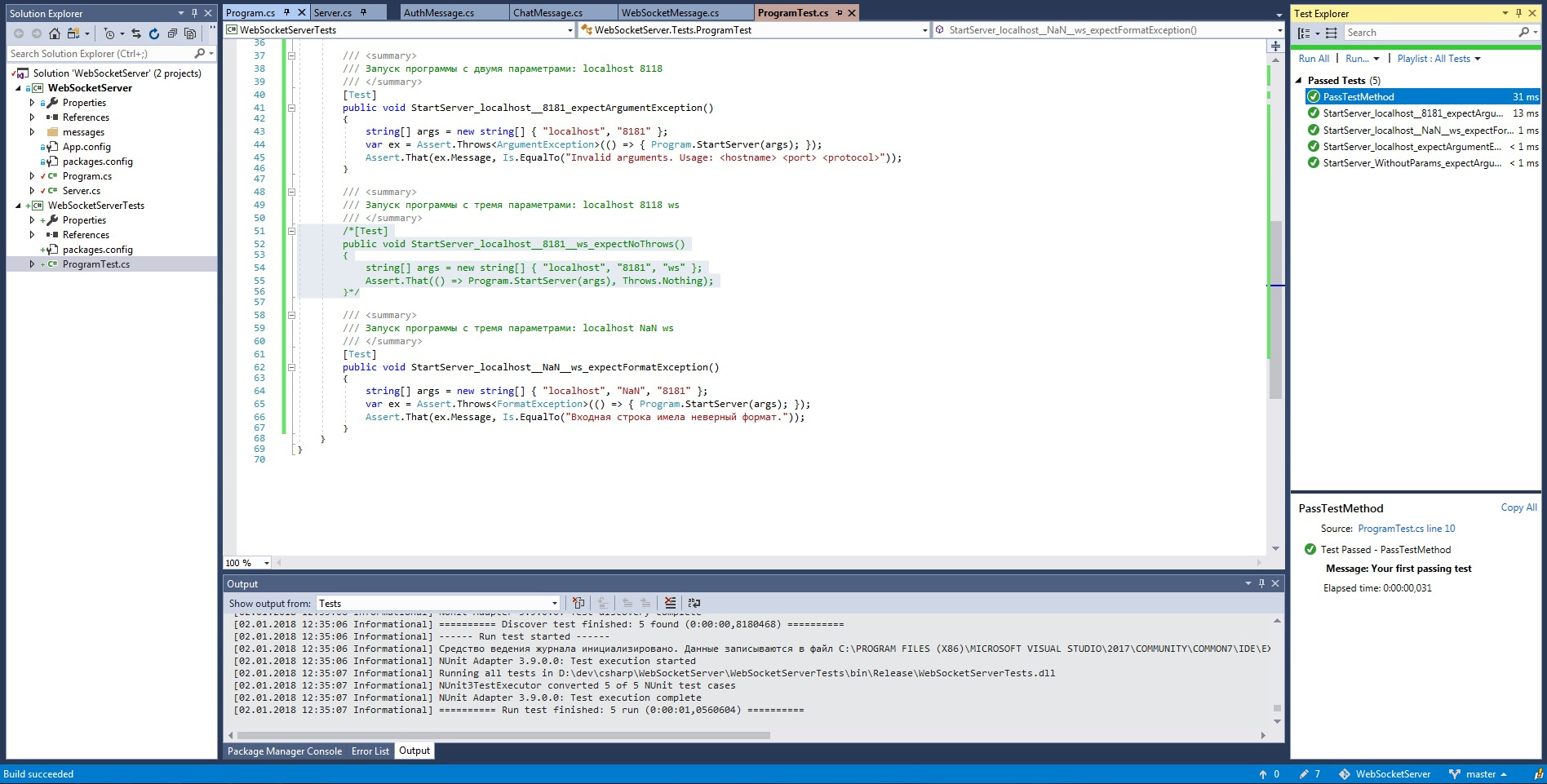Open source link ProgramTest.cs line 10
1547x784 pixels.
coord(1406,529)
